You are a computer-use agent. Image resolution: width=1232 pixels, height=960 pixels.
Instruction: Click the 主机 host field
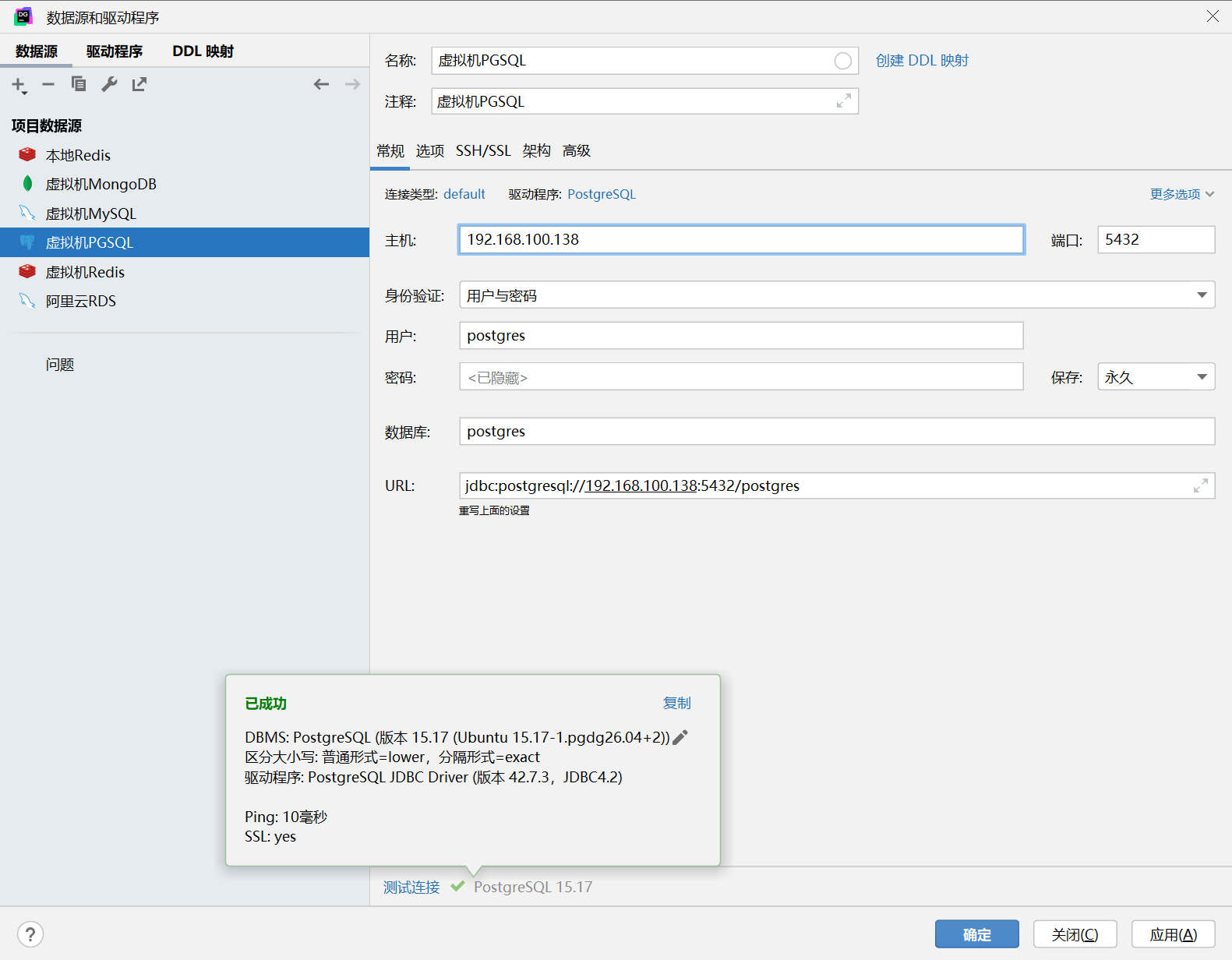741,239
